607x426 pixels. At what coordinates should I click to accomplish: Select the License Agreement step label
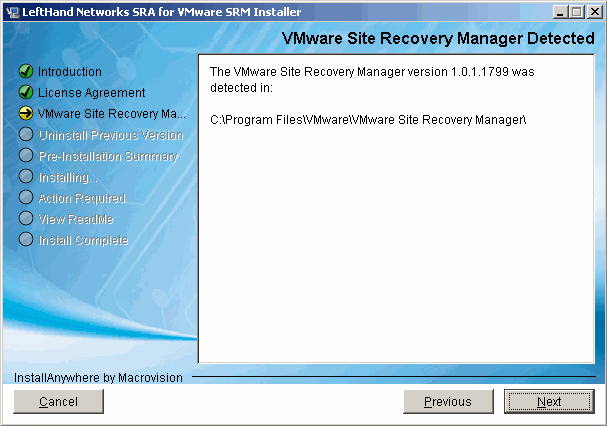click(91, 93)
